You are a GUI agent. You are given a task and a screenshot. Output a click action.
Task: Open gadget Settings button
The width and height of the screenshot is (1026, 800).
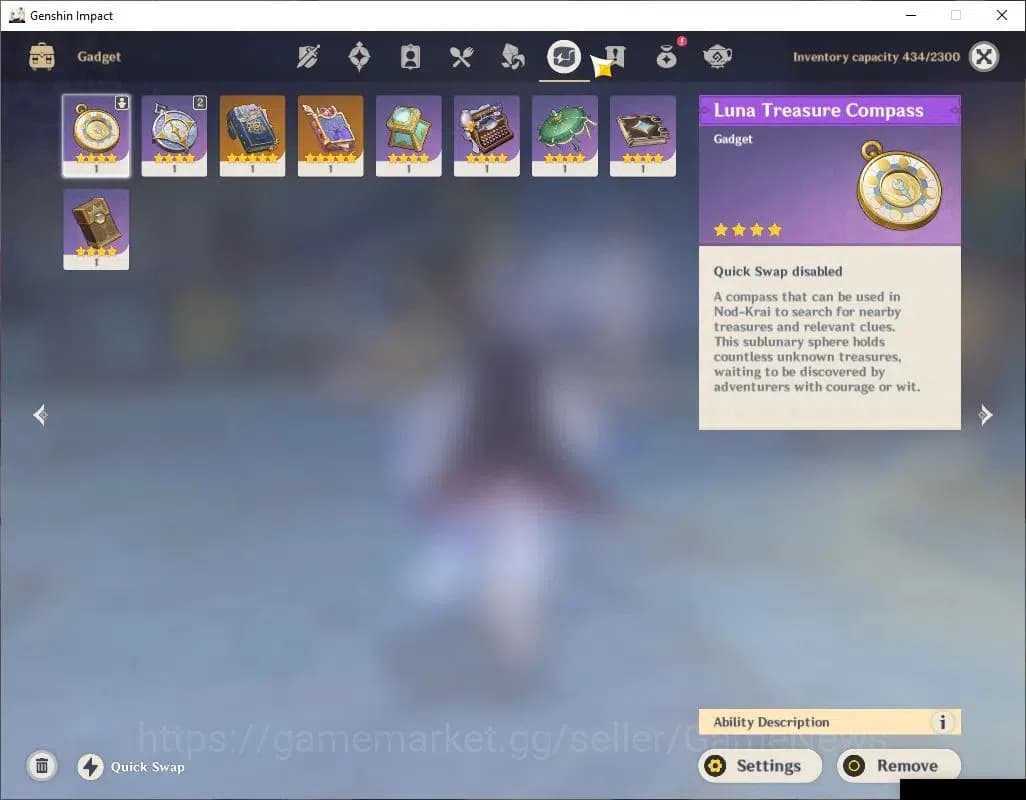760,765
